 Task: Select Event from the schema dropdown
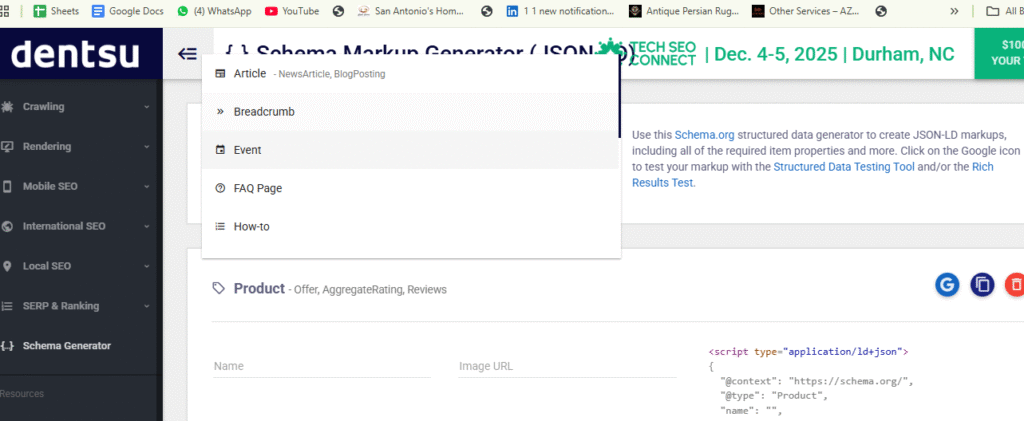point(247,150)
